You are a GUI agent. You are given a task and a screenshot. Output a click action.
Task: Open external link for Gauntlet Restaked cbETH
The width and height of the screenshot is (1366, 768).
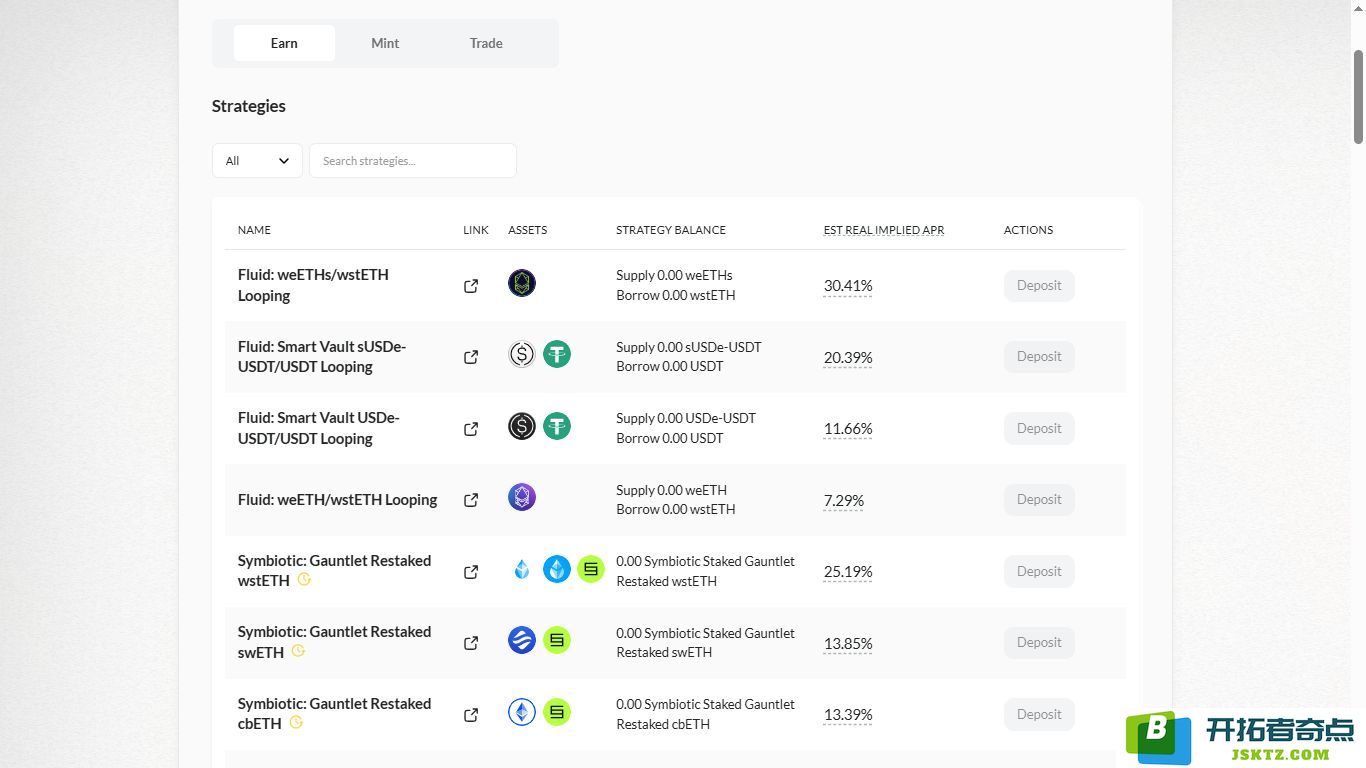point(471,715)
